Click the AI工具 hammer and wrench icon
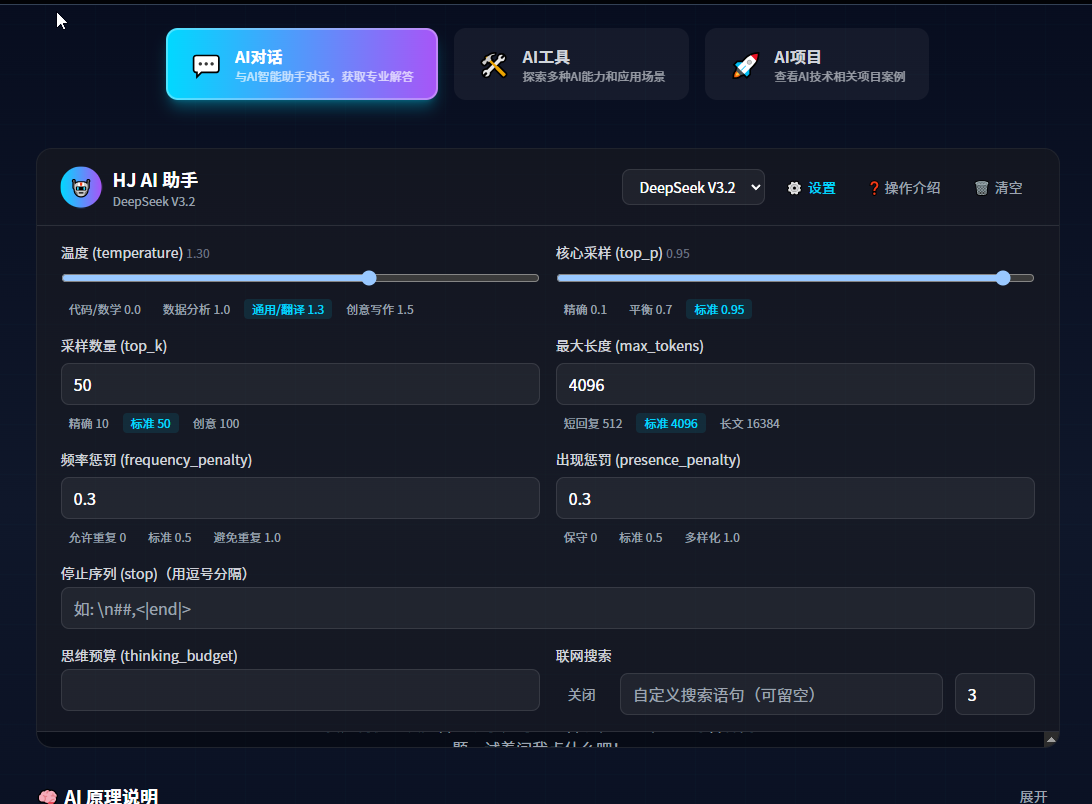Image resolution: width=1092 pixels, height=804 pixels. pos(494,65)
